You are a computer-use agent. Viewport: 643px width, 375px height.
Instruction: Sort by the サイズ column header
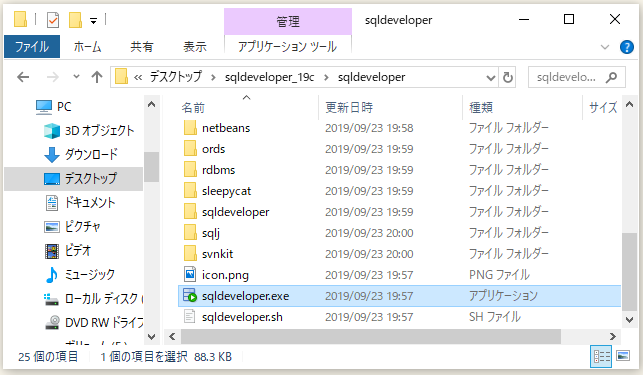(x=603, y=107)
